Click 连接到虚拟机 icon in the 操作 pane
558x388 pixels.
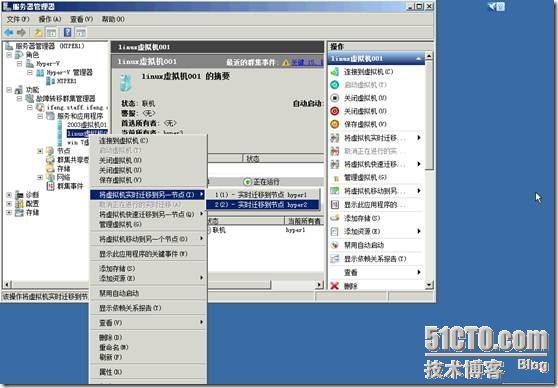pyautogui.click(x=335, y=72)
